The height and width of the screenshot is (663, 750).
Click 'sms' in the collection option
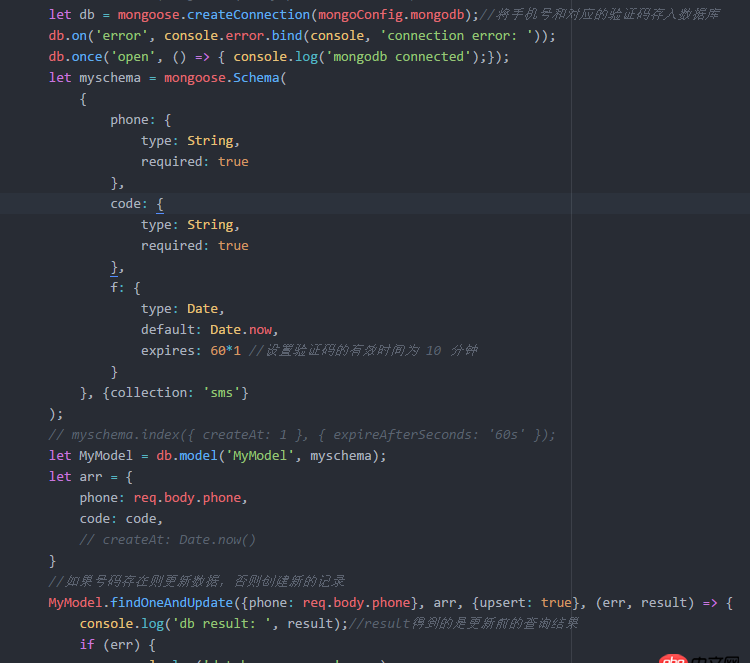221,393
